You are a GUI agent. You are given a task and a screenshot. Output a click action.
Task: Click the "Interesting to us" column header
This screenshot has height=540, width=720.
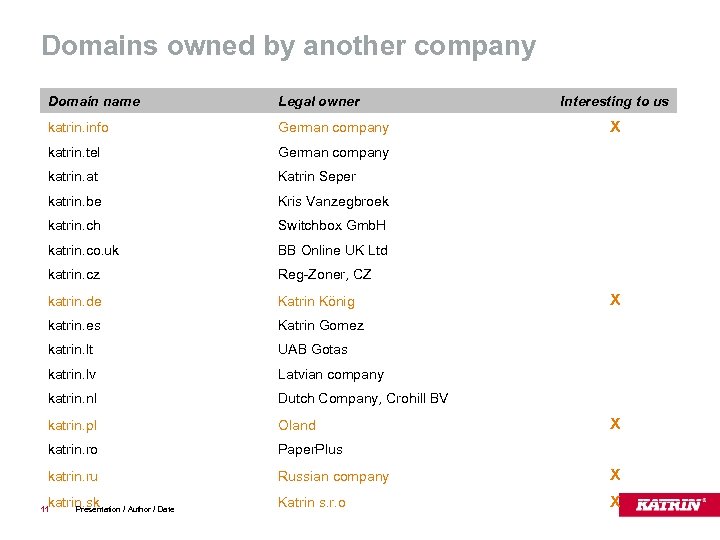(x=614, y=101)
